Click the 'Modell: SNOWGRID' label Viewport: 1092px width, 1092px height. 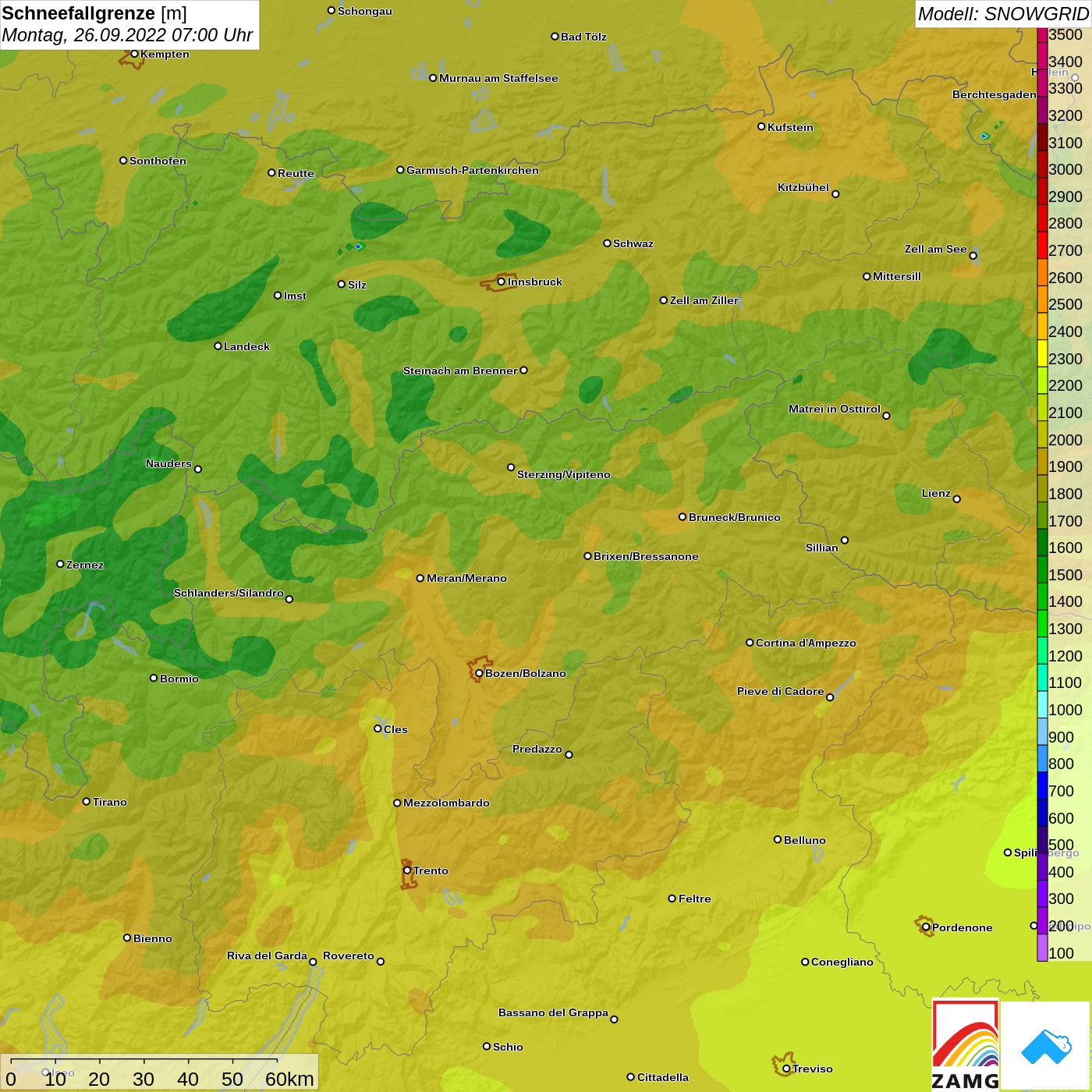1003,13
